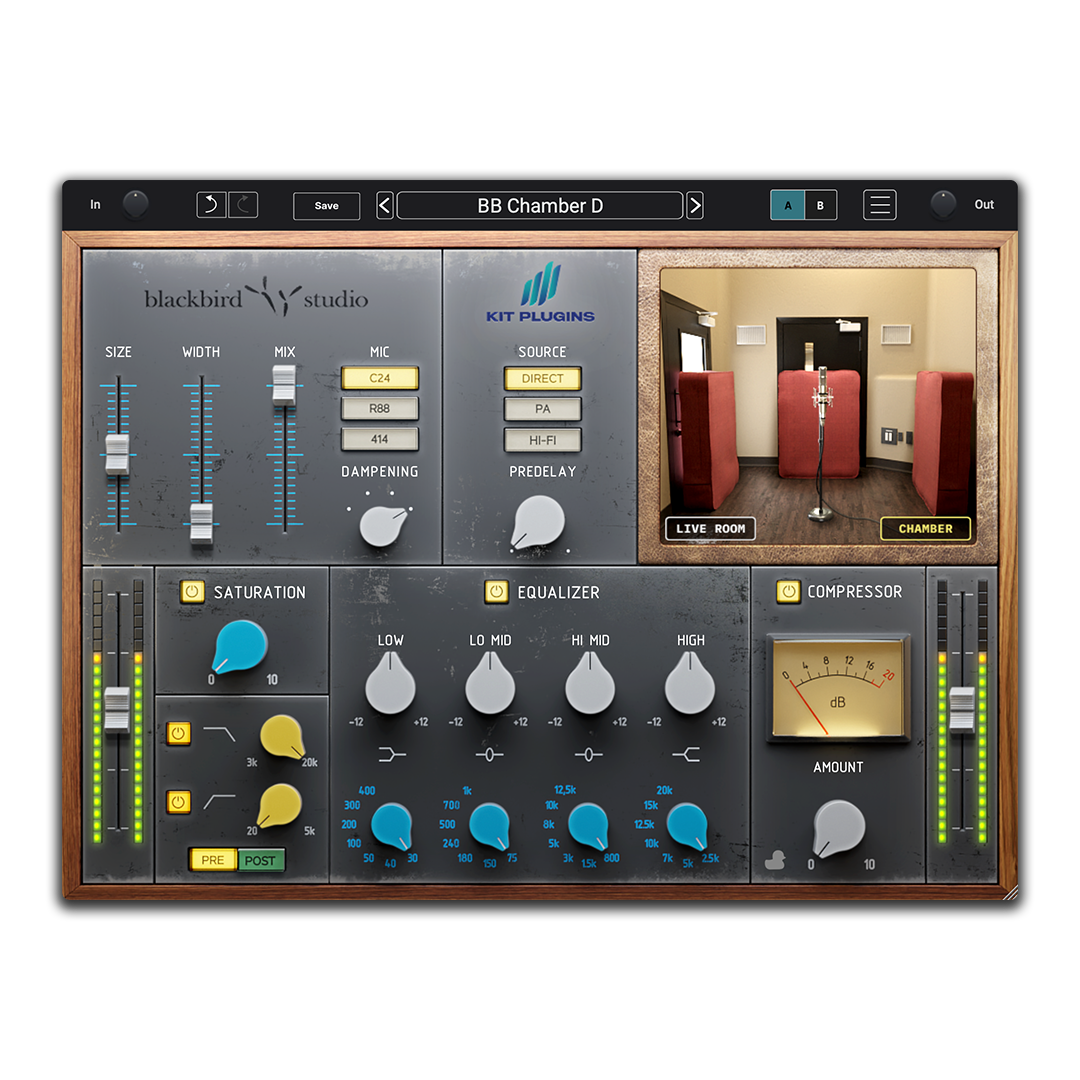Click the Kit Plugins logo

click(x=541, y=293)
